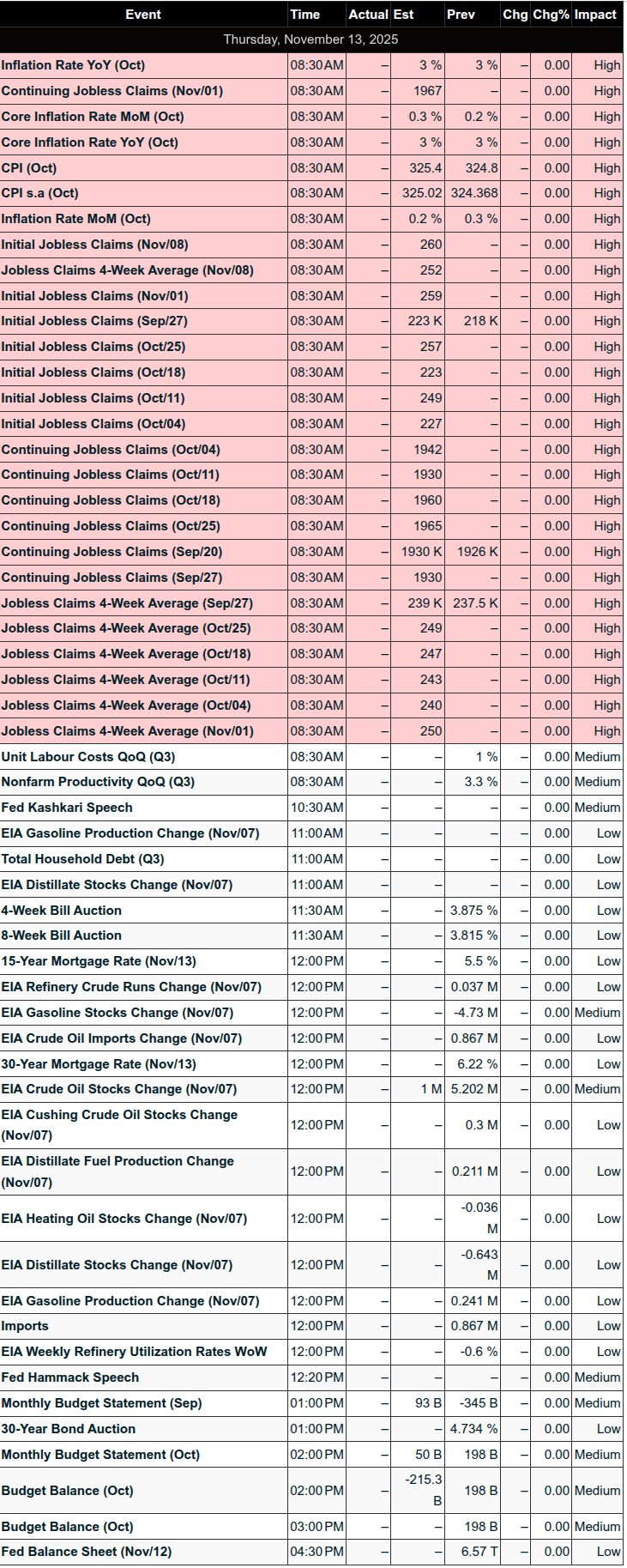Click the Event column header

[x=142, y=15]
